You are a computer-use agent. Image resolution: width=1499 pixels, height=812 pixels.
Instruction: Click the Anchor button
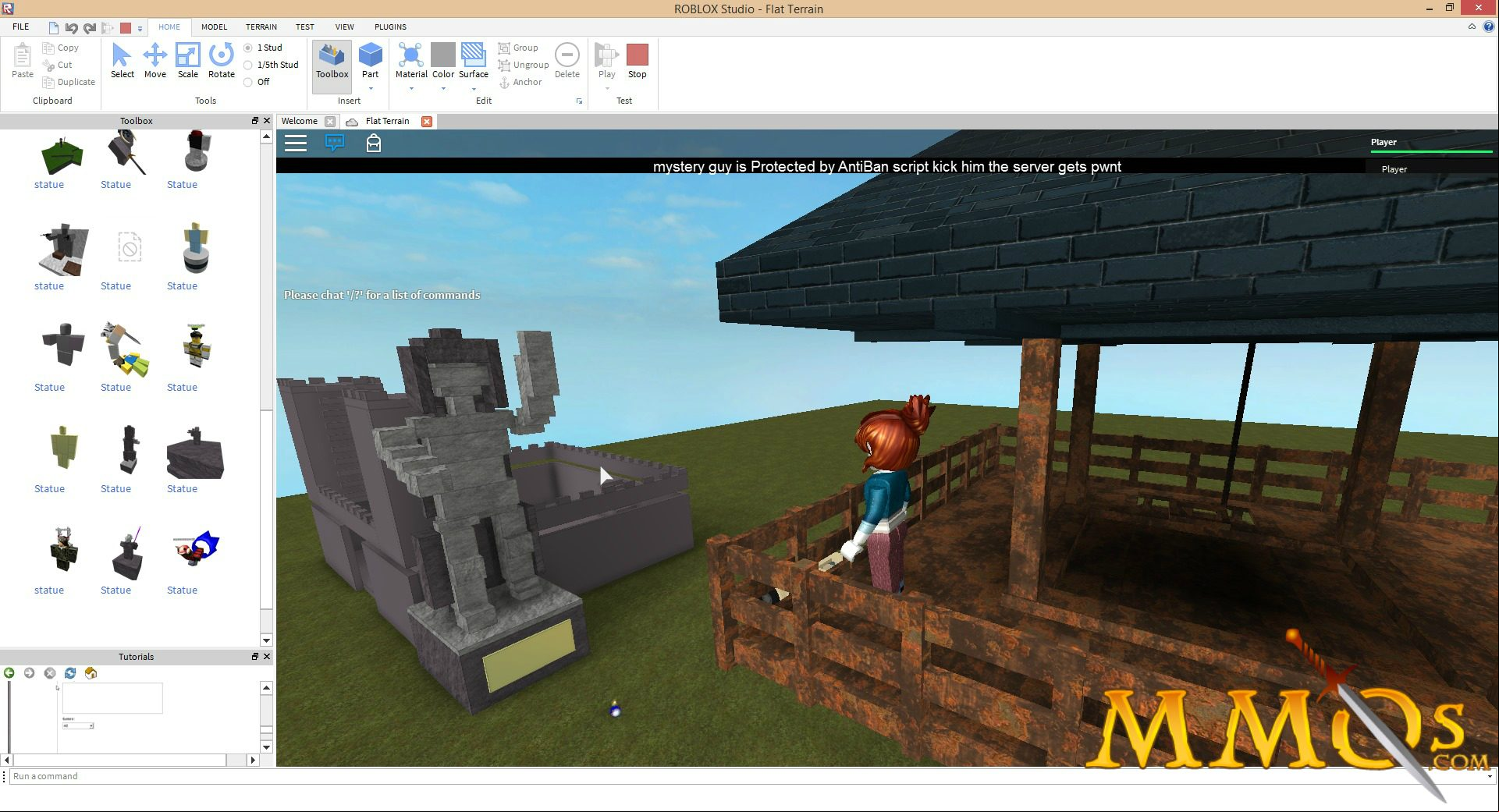click(520, 82)
